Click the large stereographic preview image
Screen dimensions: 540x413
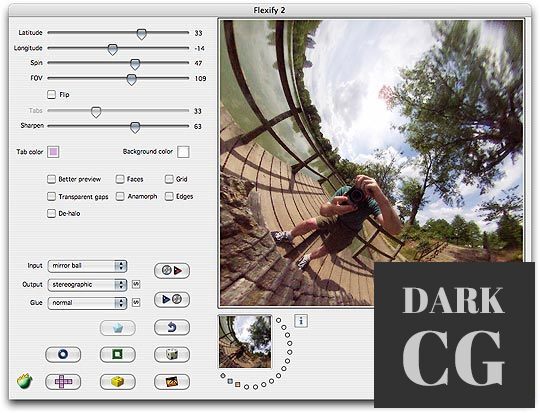(x=371, y=163)
